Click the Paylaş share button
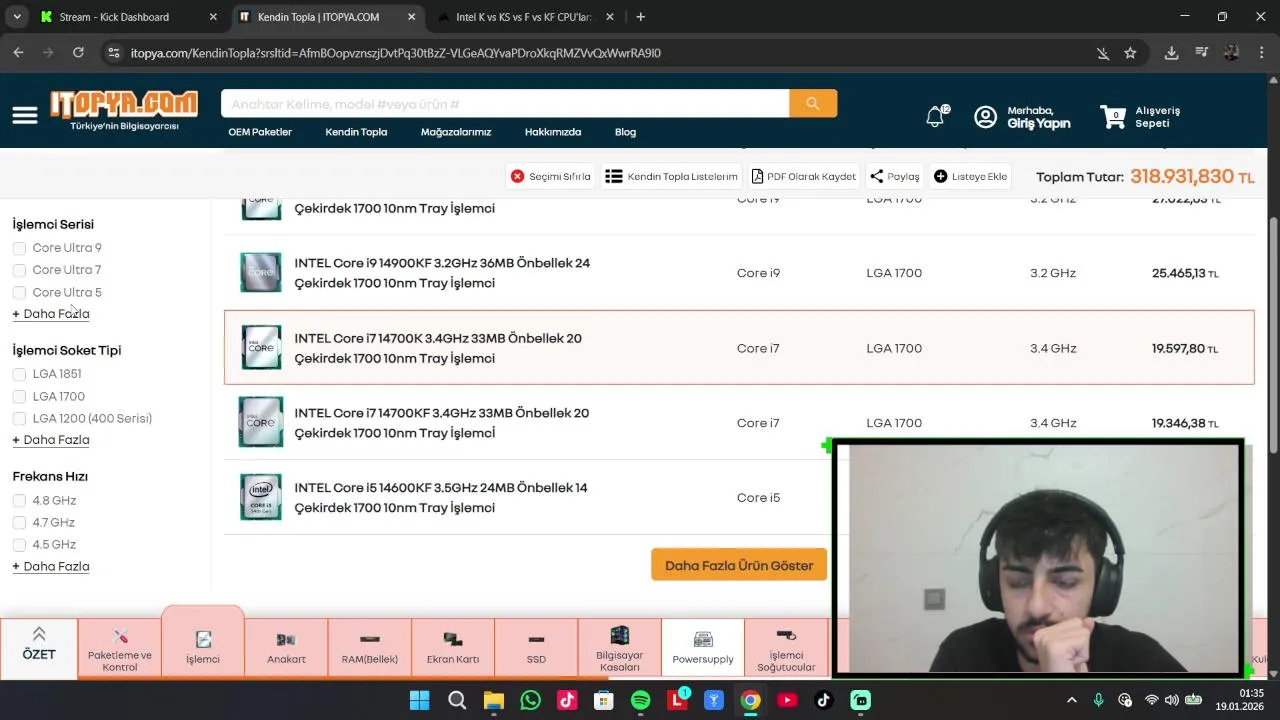The width and height of the screenshot is (1280, 720). tap(894, 176)
